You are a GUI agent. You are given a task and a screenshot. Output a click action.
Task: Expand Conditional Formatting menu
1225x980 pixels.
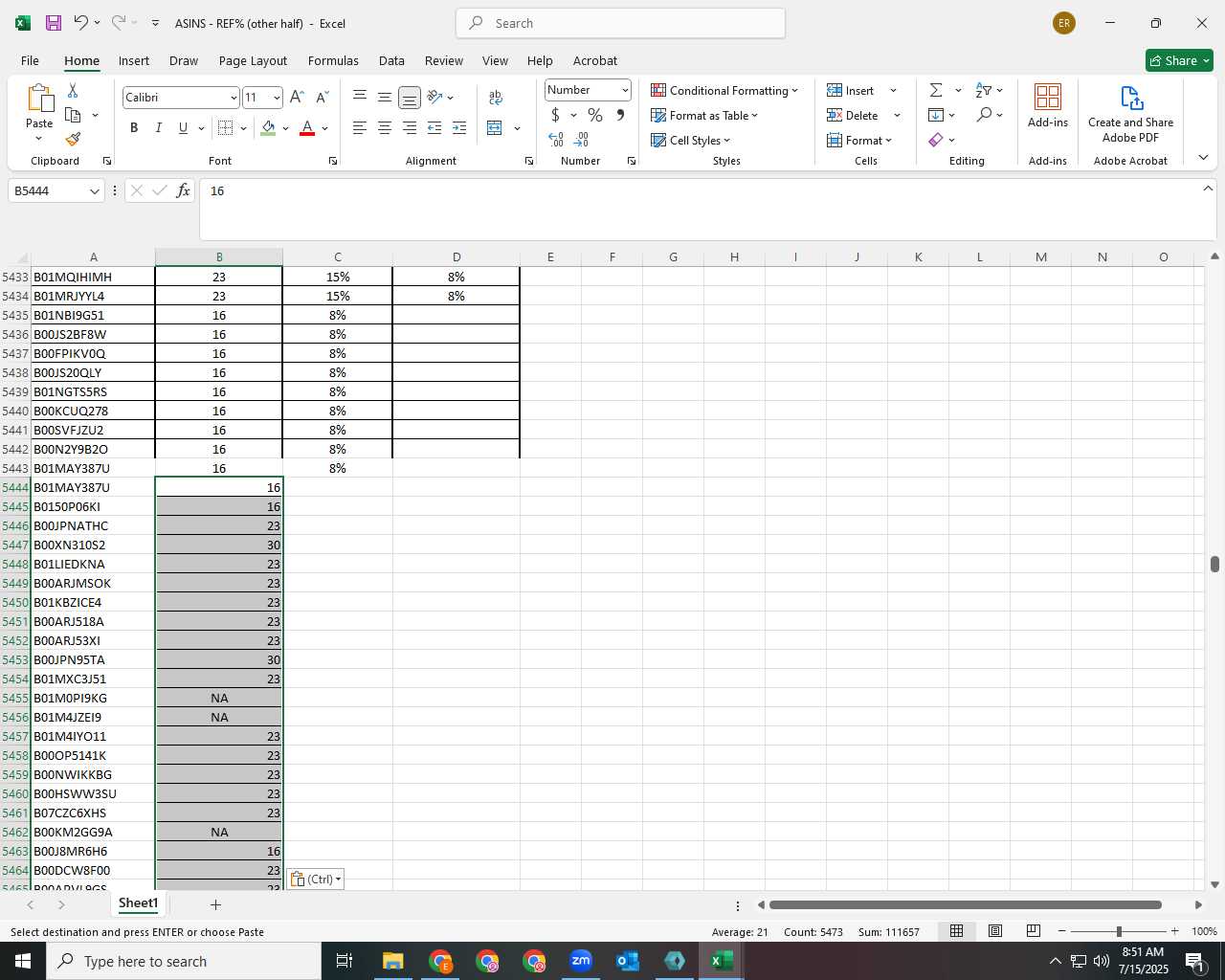click(724, 90)
